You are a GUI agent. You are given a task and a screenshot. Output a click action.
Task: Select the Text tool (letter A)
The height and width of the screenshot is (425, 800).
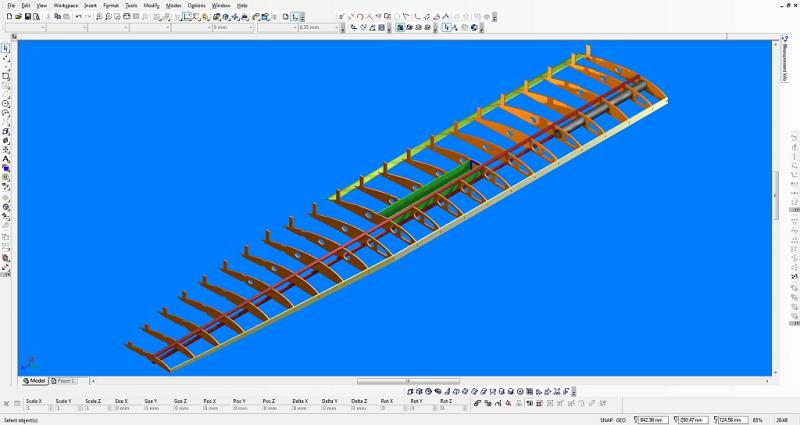[6, 159]
